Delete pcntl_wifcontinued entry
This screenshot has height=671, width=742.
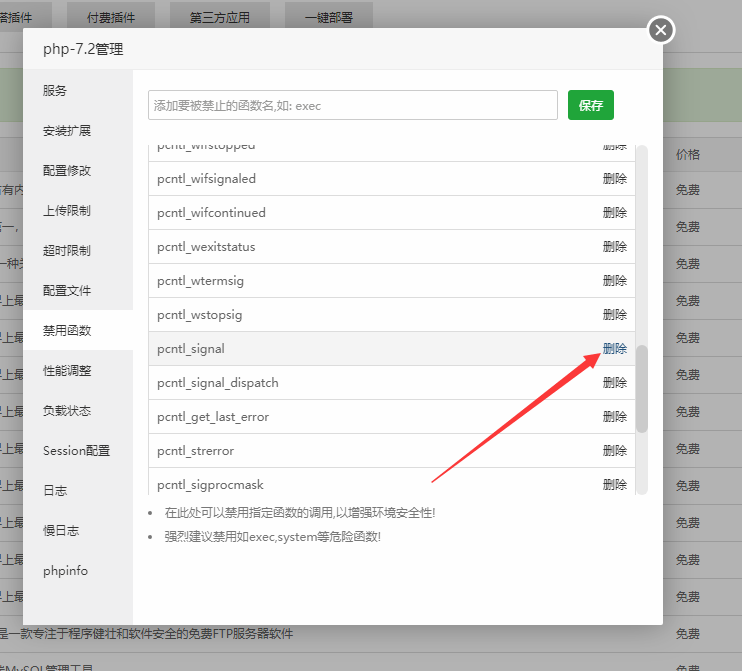pos(615,213)
